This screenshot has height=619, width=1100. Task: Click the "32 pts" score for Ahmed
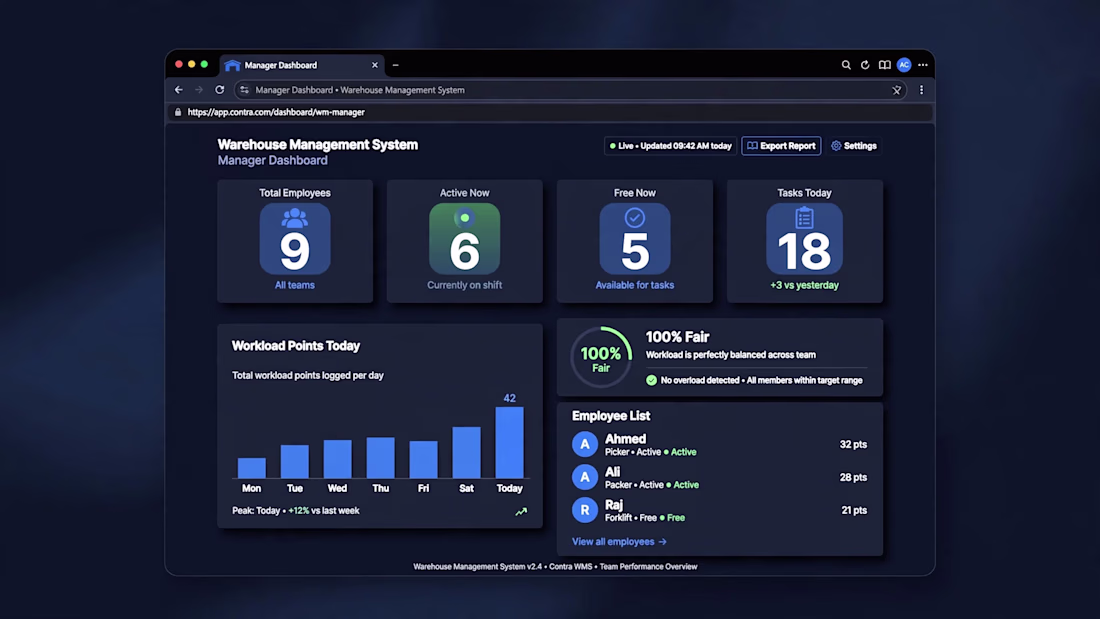click(x=853, y=444)
